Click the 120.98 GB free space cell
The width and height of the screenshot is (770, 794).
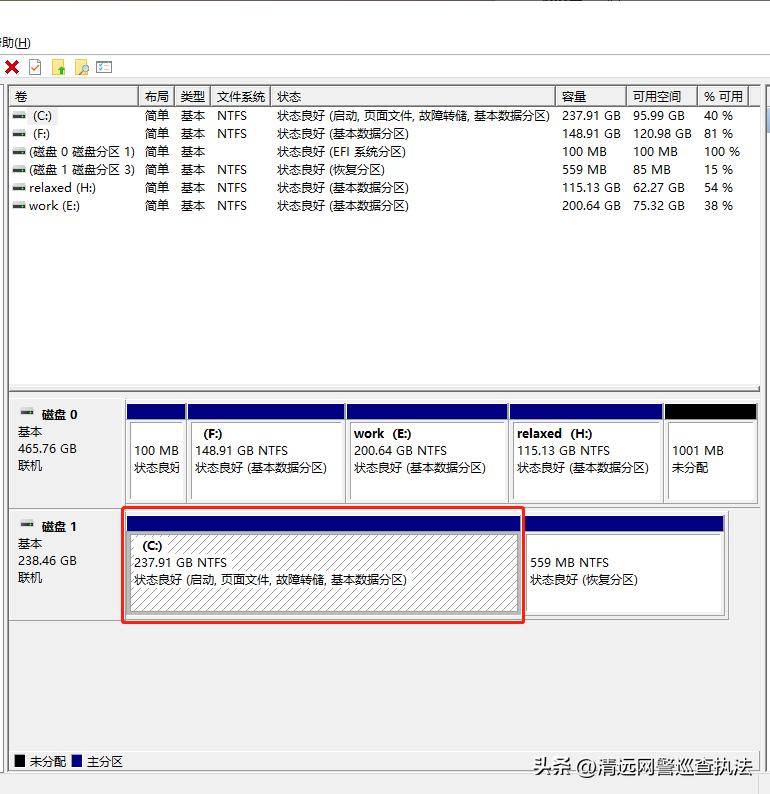(x=662, y=134)
